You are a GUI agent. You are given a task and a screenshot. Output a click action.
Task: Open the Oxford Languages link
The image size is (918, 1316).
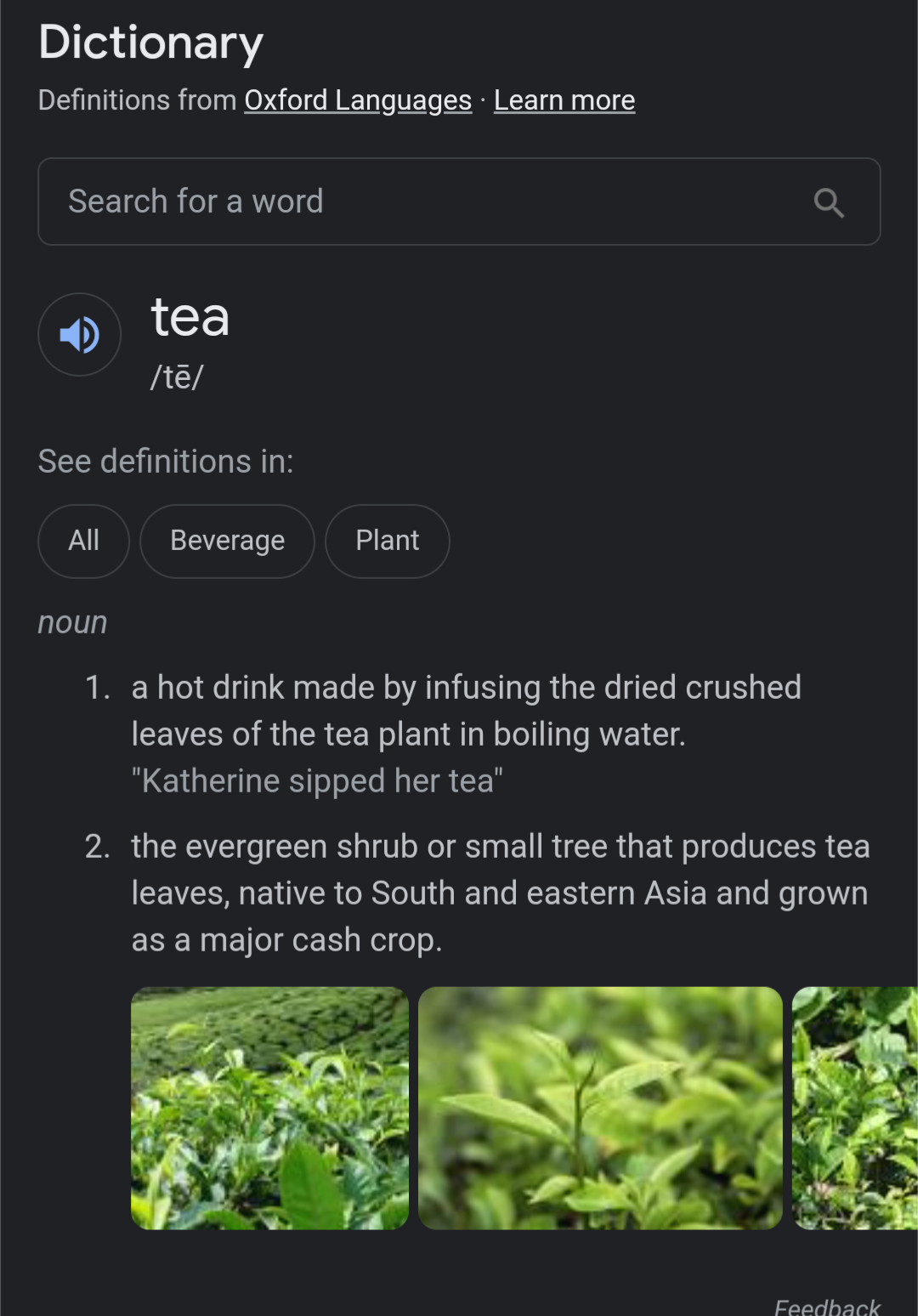pos(358,100)
